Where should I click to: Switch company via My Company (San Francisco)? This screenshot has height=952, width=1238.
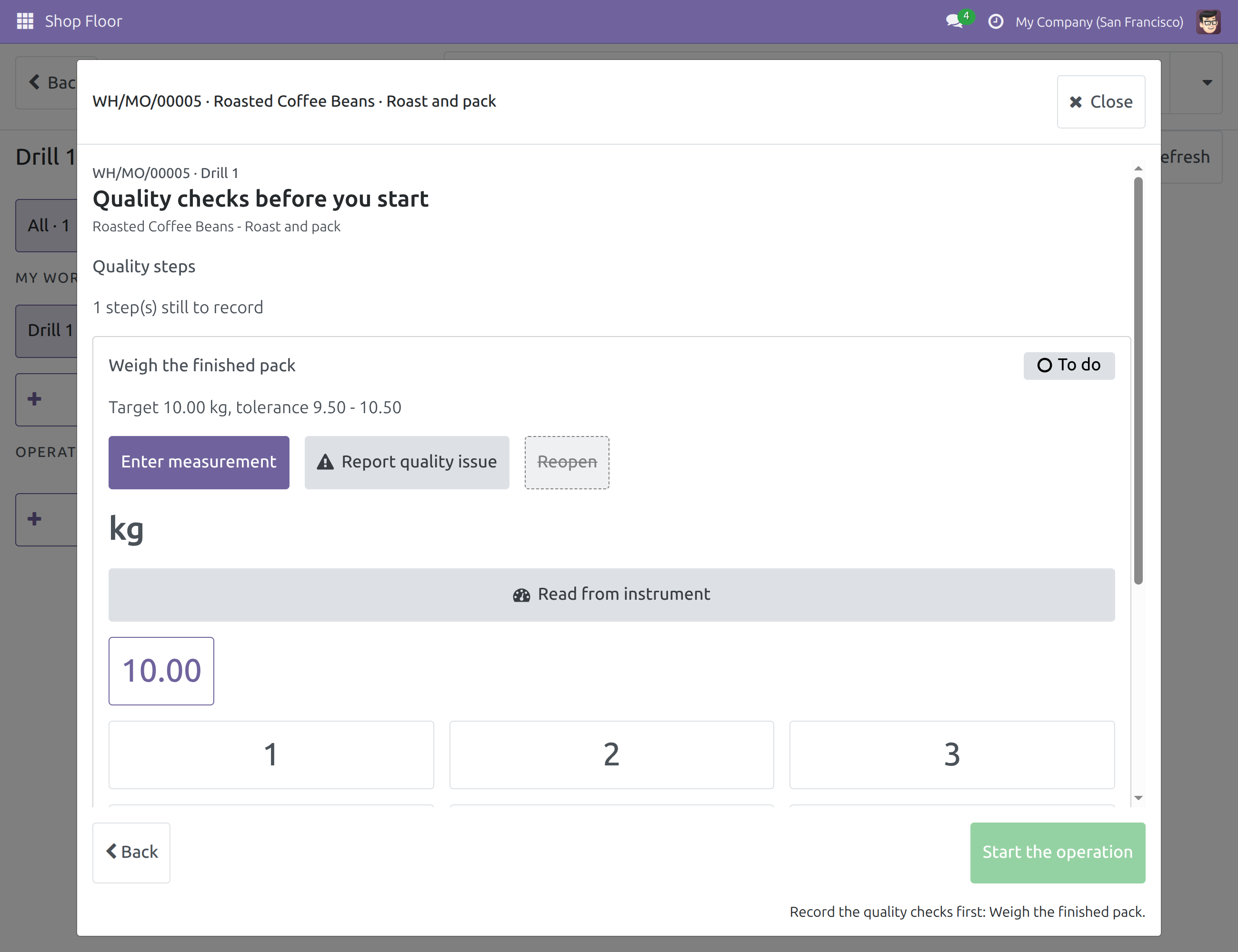pyautogui.click(x=1099, y=21)
